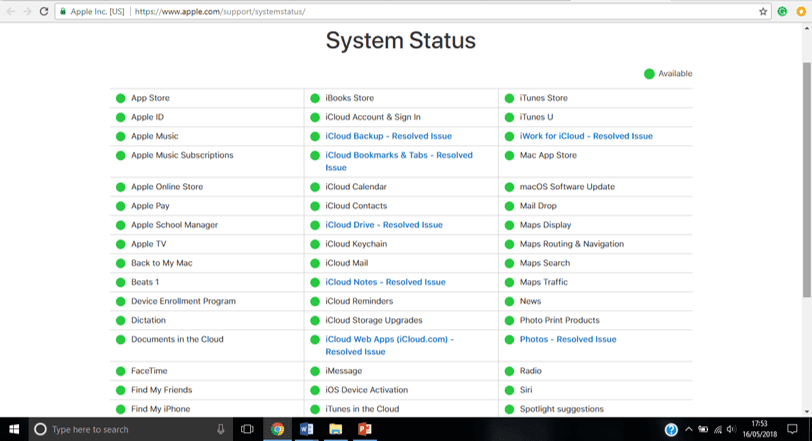Image resolution: width=812 pixels, height=441 pixels.
Task: Click the scrollbar up arrow
Action: 807,28
